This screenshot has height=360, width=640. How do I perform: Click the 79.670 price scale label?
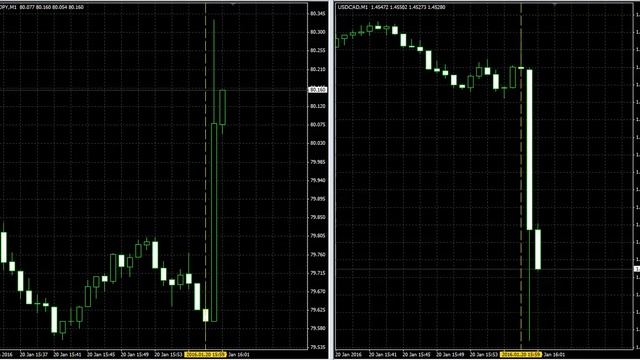[318, 291]
